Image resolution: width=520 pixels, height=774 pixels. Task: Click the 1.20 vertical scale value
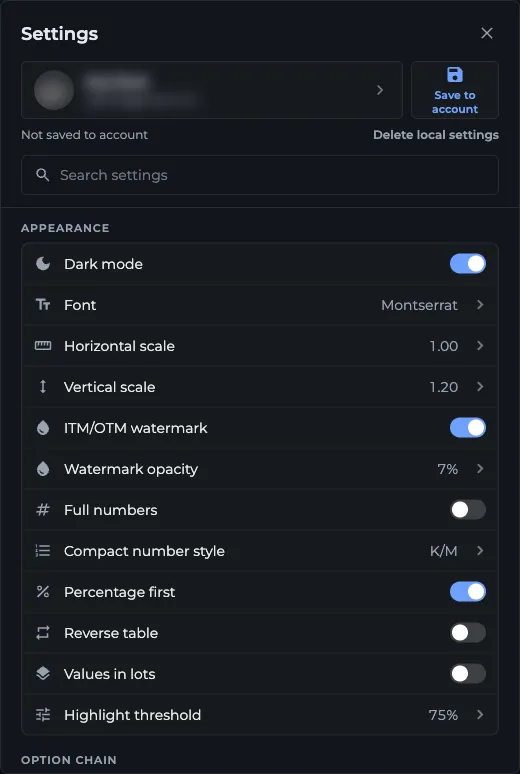[x=444, y=387]
